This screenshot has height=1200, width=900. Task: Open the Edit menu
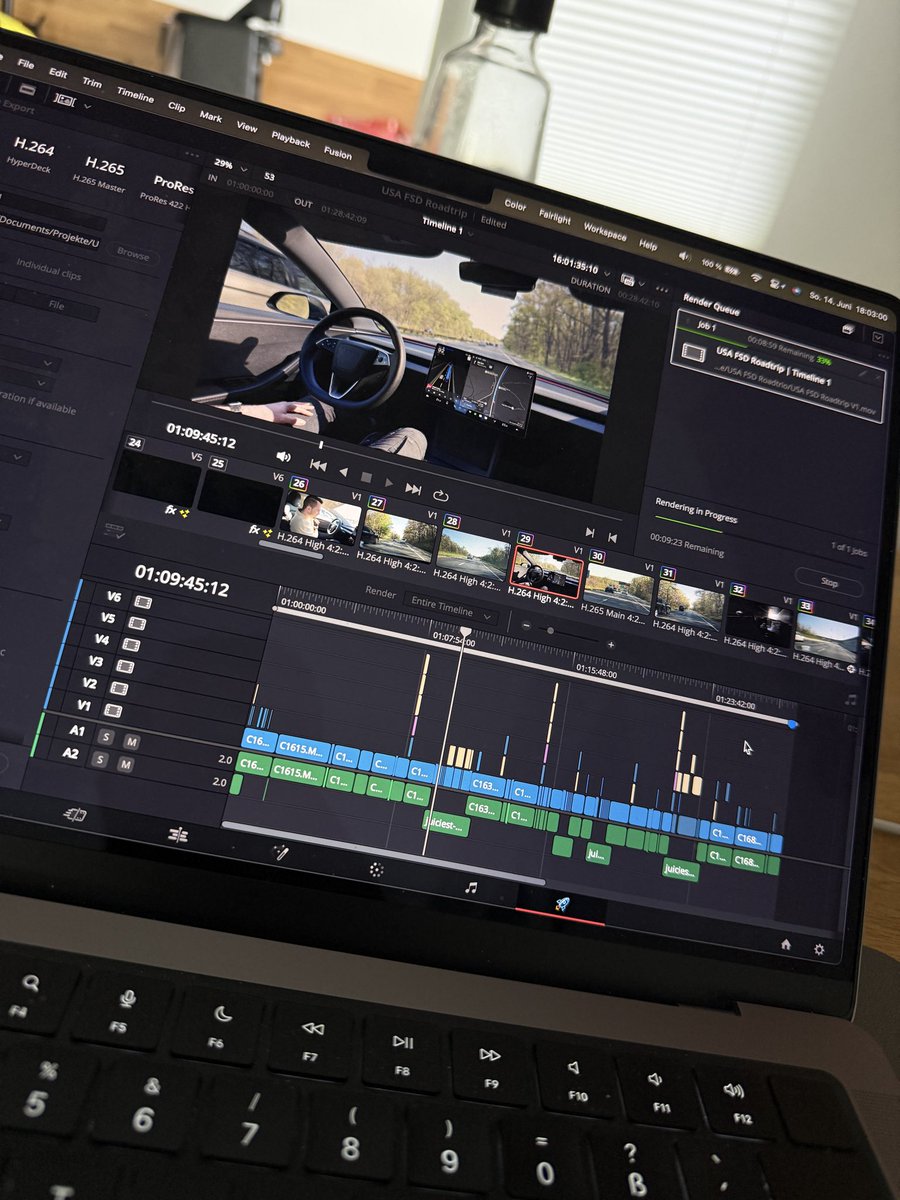coord(58,73)
